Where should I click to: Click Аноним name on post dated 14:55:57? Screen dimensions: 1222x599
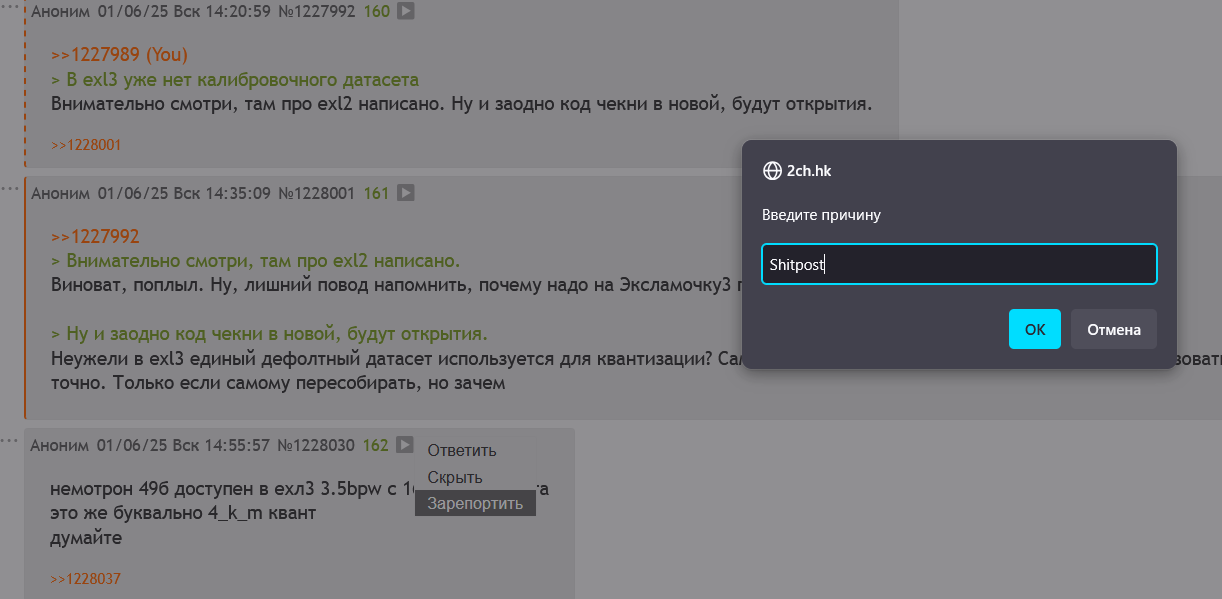coord(60,444)
